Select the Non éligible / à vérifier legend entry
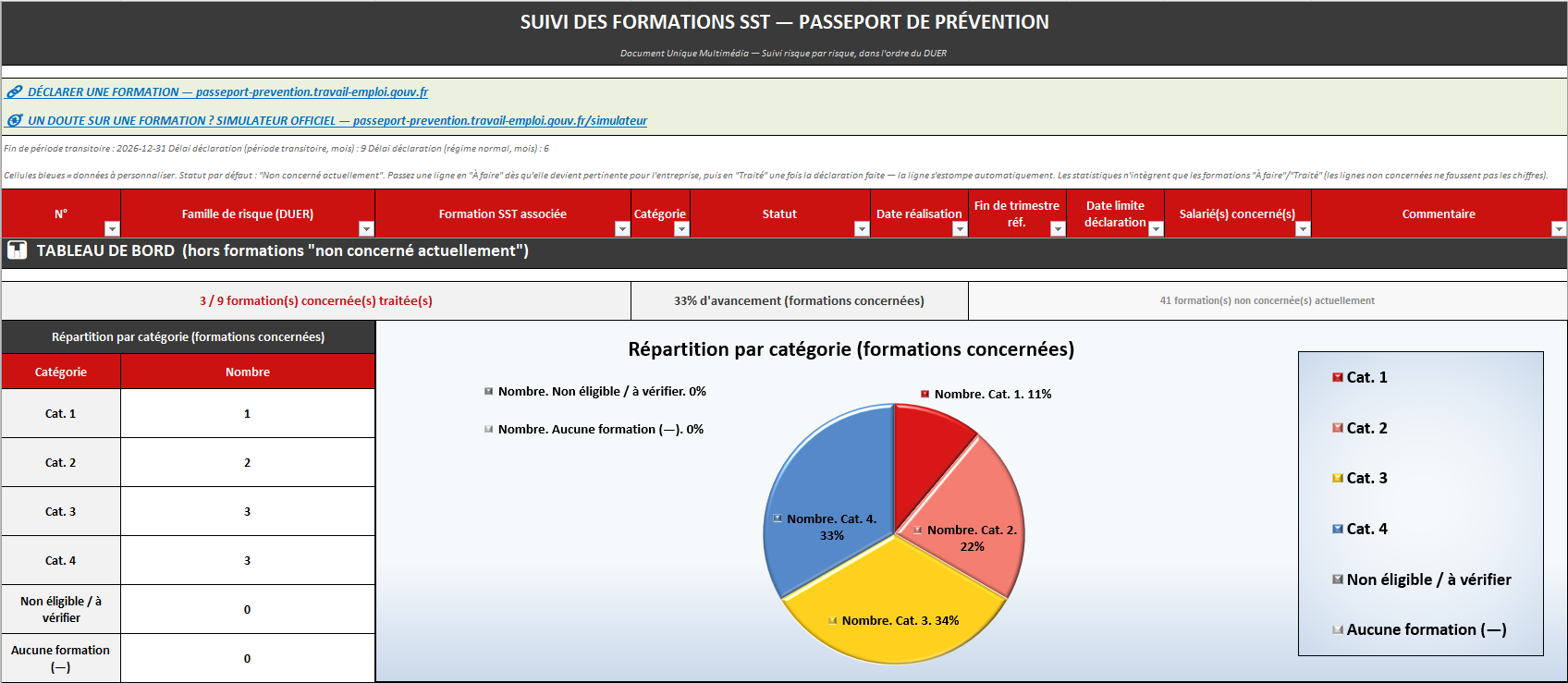Image resolution: width=1568 pixels, height=683 pixels. point(1421,579)
